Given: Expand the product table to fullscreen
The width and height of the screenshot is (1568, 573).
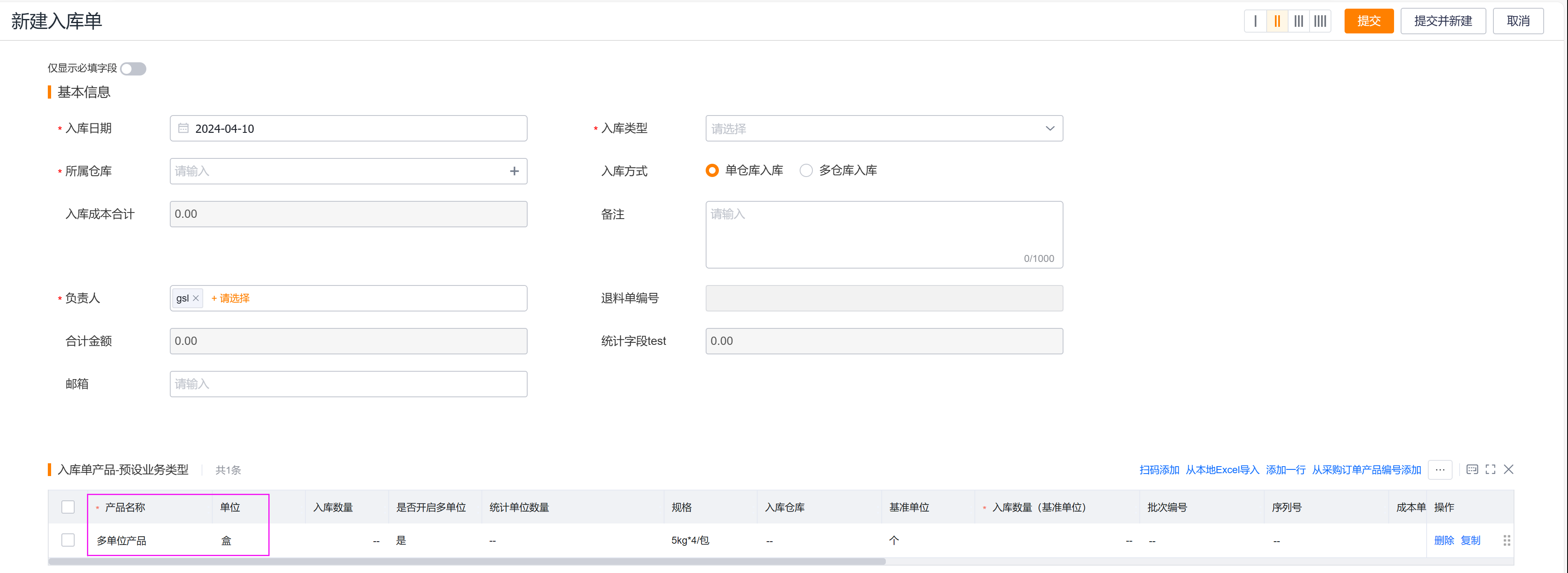Looking at the screenshot, I should 1491,469.
